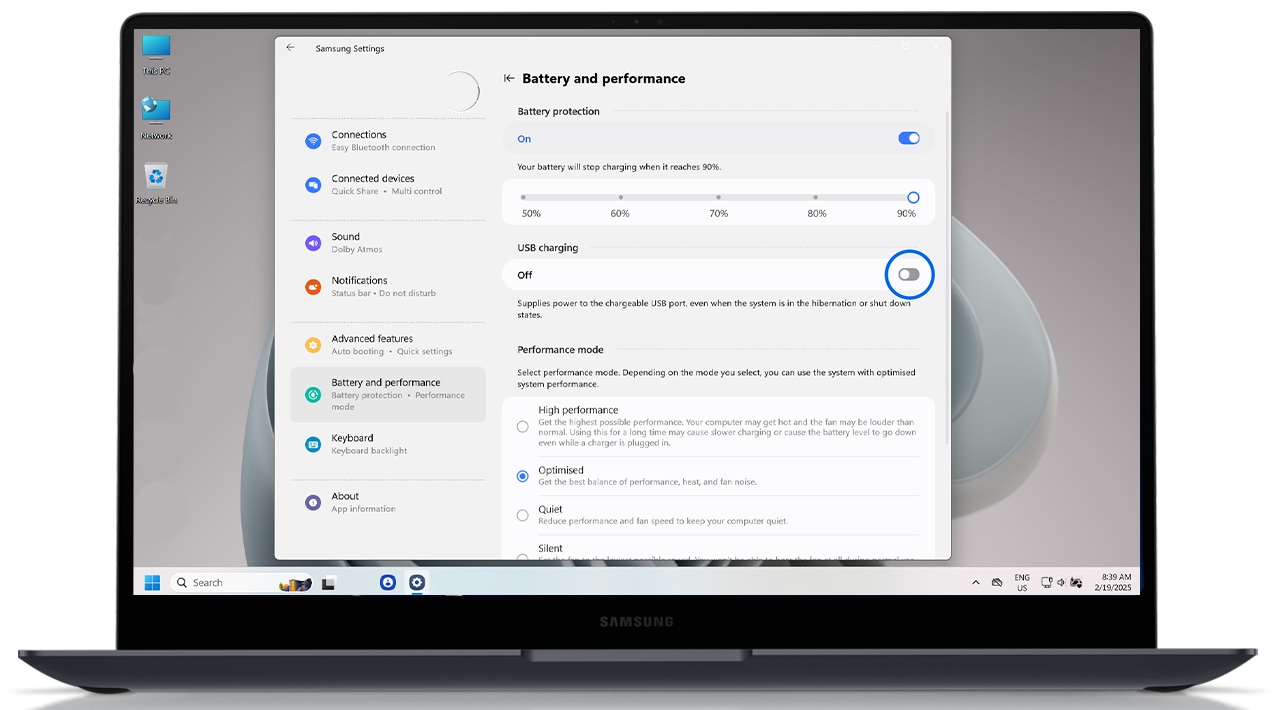The image size is (1280, 710).
Task: Click the Battery and performance page heading
Action: [x=604, y=78]
